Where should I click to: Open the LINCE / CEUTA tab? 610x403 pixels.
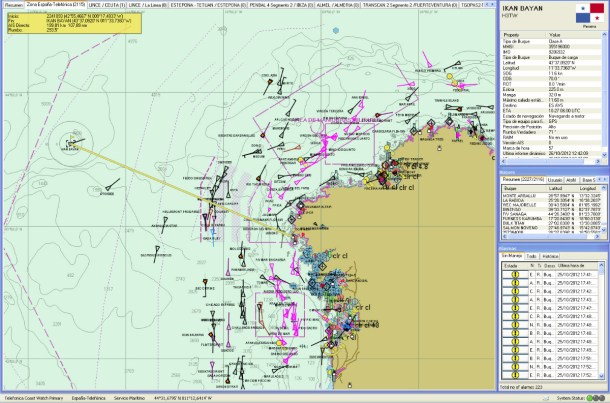tap(107, 5)
